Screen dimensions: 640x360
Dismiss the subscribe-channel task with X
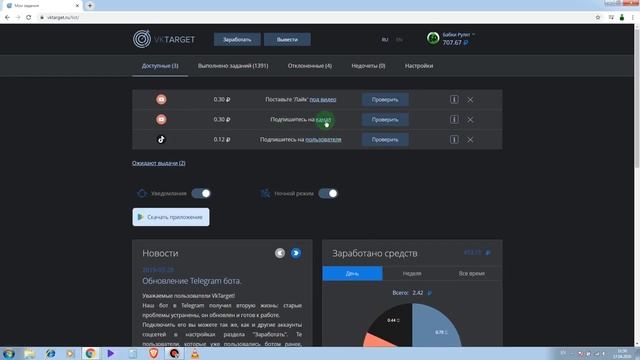pyautogui.click(x=470, y=120)
